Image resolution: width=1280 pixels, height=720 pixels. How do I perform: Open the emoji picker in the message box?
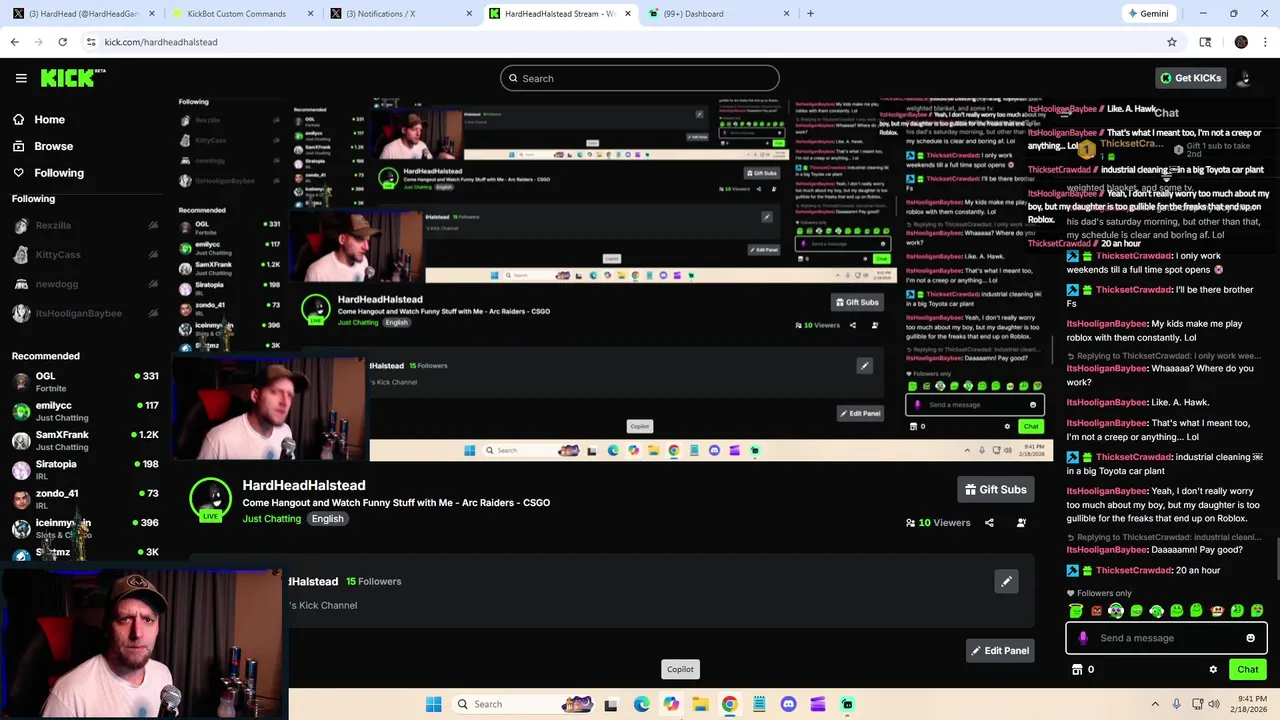point(1250,638)
